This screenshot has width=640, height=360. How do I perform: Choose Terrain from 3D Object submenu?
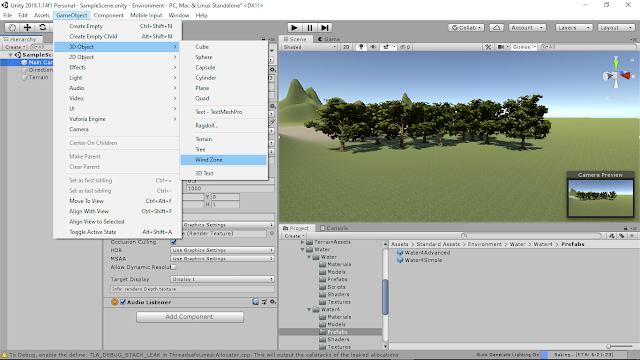[224, 139]
